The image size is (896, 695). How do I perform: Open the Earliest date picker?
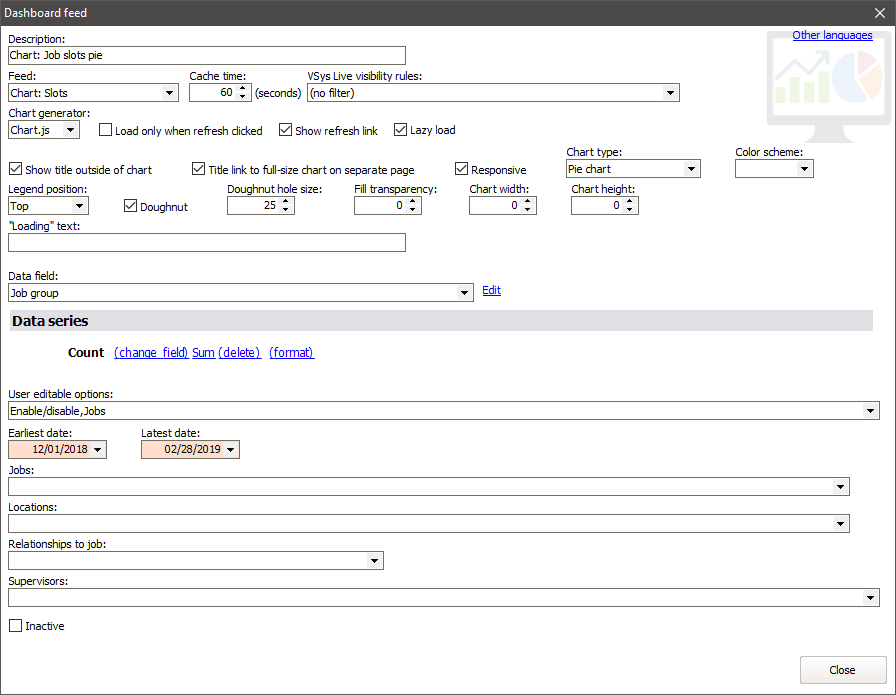pos(97,450)
